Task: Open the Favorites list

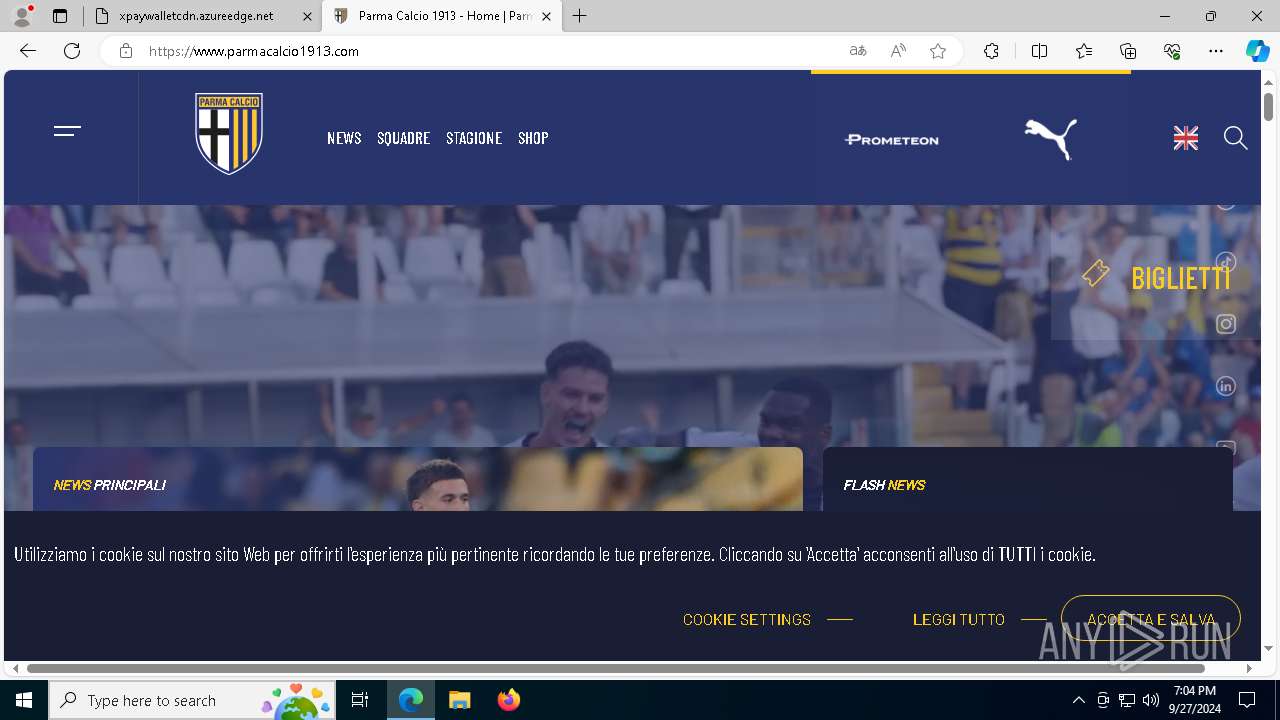Action: [x=1084, y=51]
